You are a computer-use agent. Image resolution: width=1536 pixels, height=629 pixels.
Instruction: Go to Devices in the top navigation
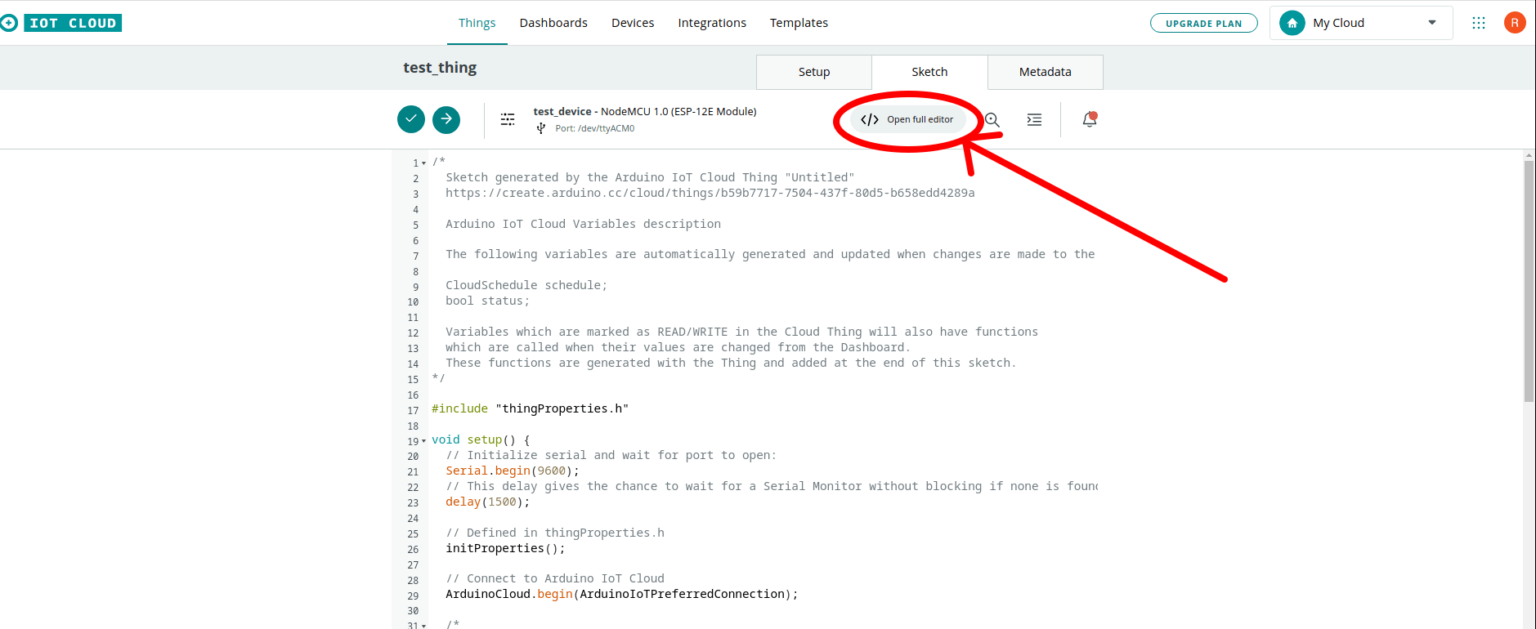632,23
